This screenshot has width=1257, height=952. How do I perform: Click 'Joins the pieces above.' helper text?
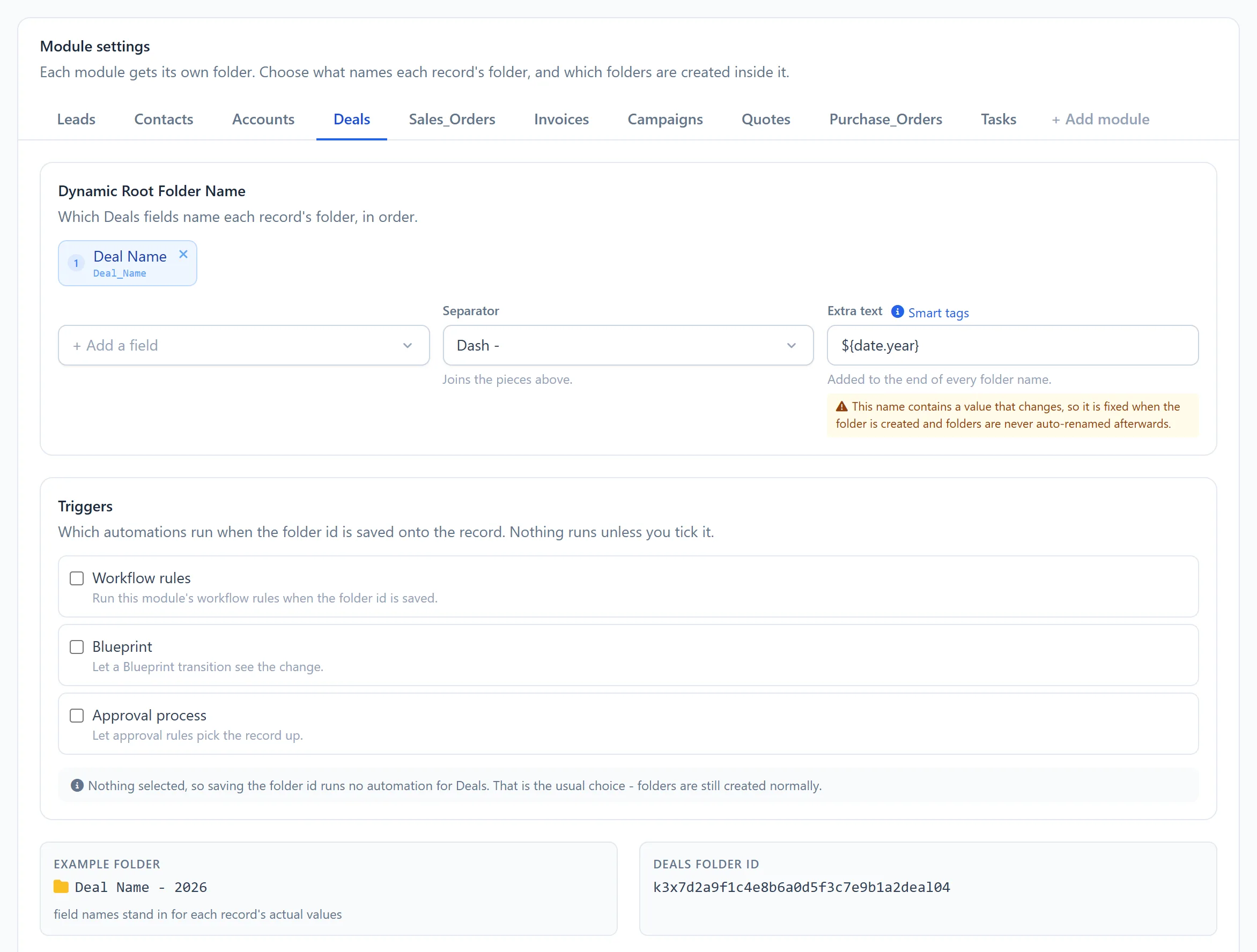coord(507,380)
